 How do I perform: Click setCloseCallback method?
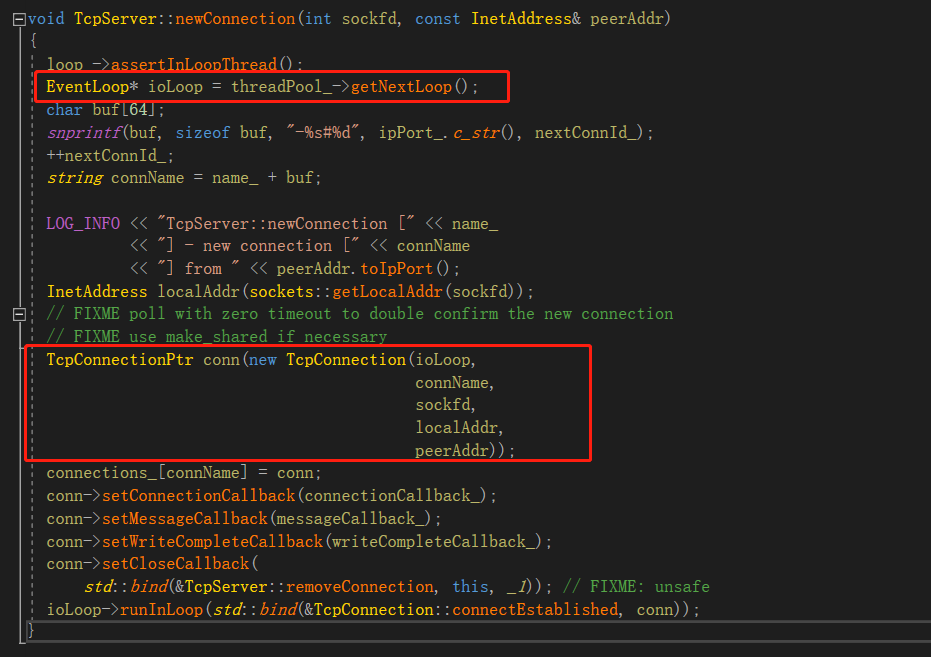click(176, 564)
